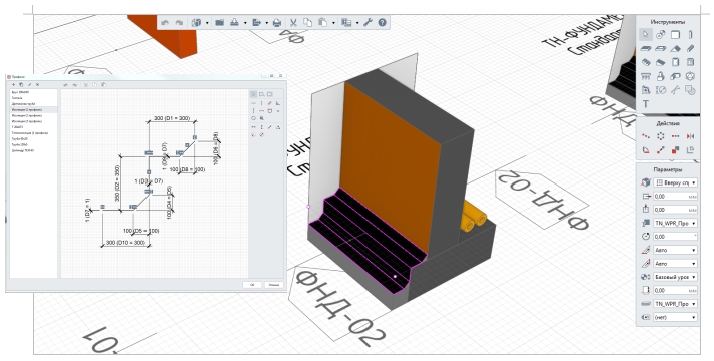Open the 'Базовый уров' level dropdown

point(676,277)
